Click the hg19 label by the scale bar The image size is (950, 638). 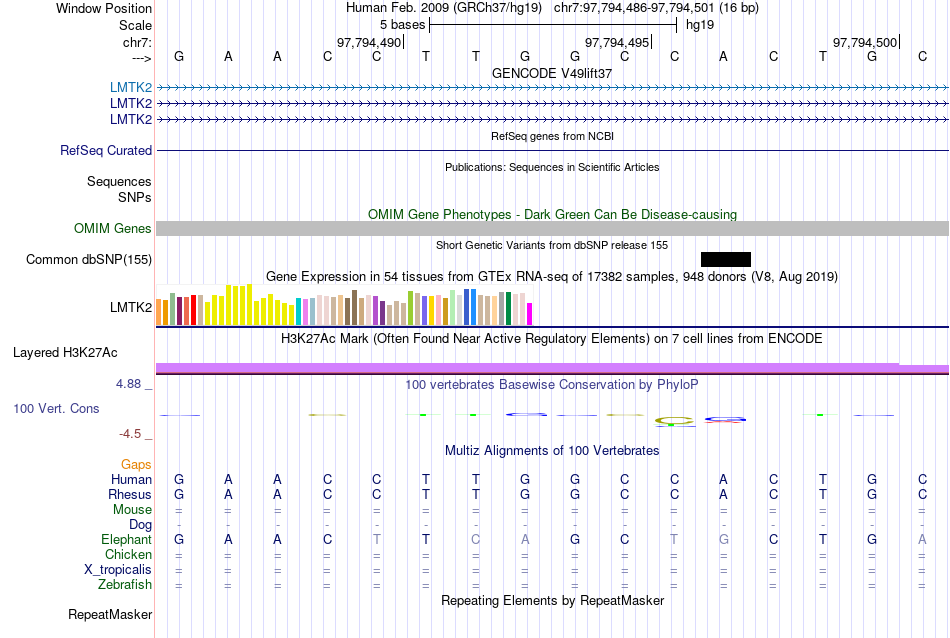pos(700,25)
